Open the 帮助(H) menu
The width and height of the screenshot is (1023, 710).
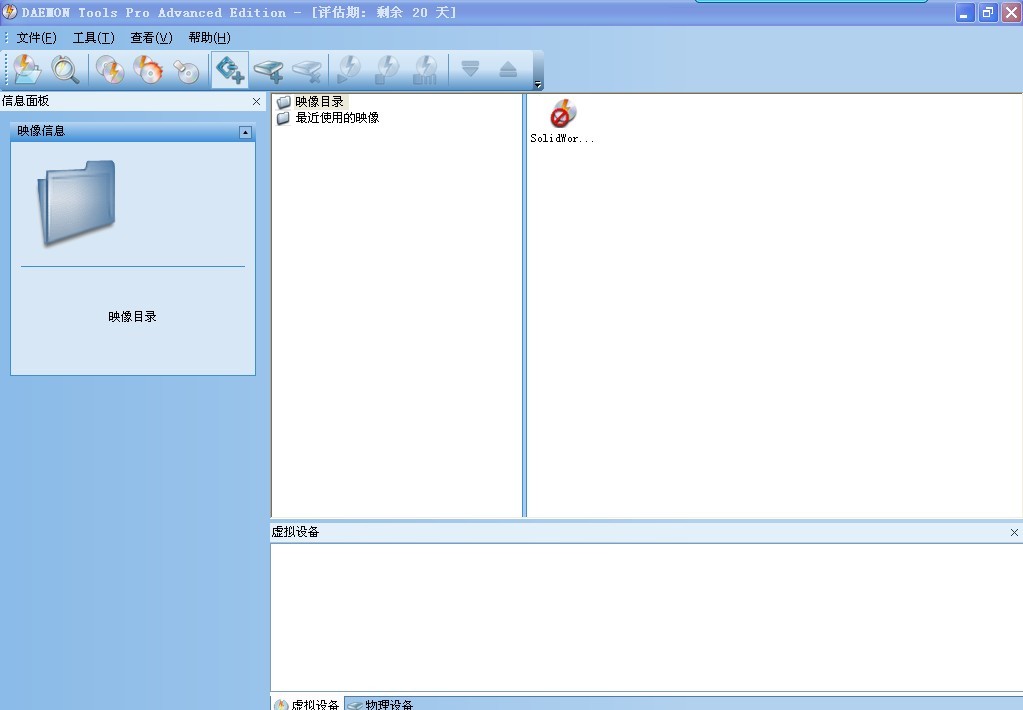click(209, 38)
